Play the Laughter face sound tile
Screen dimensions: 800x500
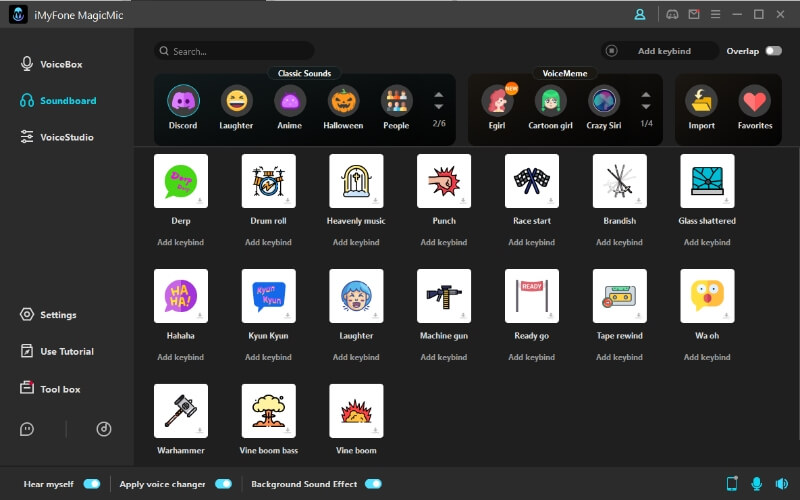pos(356,296)
